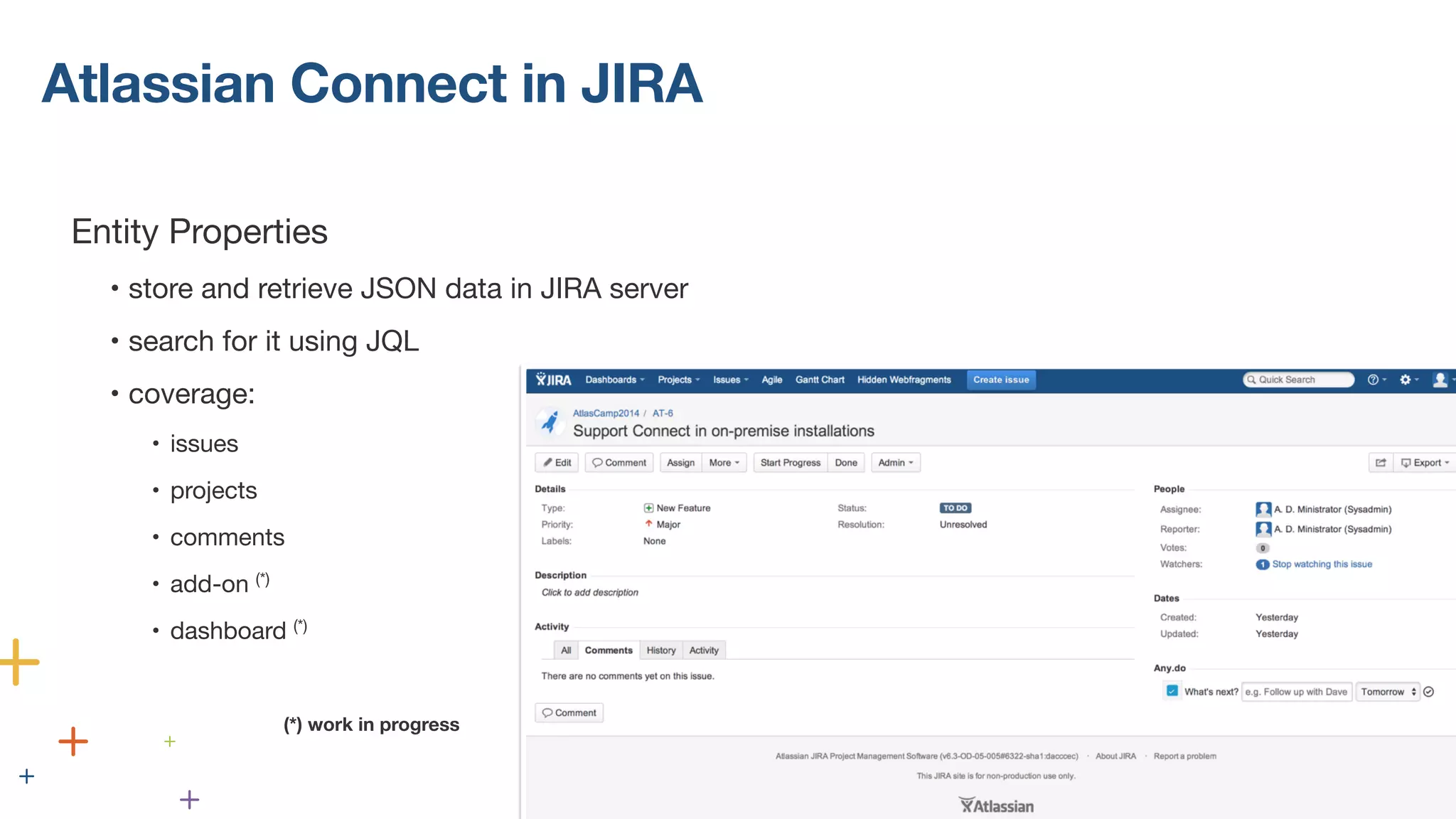Click the Major priority arrow icon
Screen dimensions: 1456x819
click(648, 524)
